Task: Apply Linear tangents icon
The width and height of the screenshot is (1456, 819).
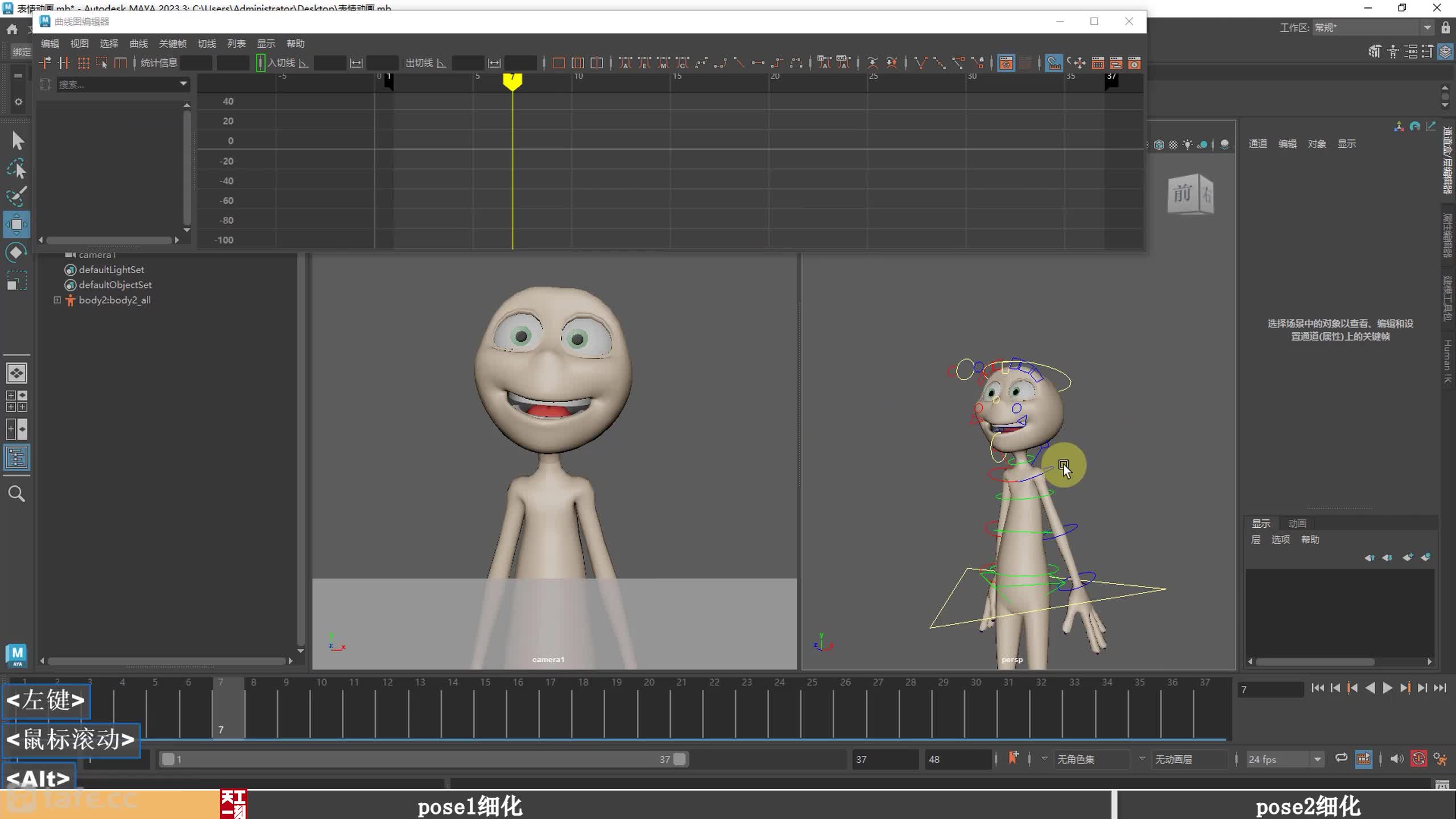Action: coord(739,63)
